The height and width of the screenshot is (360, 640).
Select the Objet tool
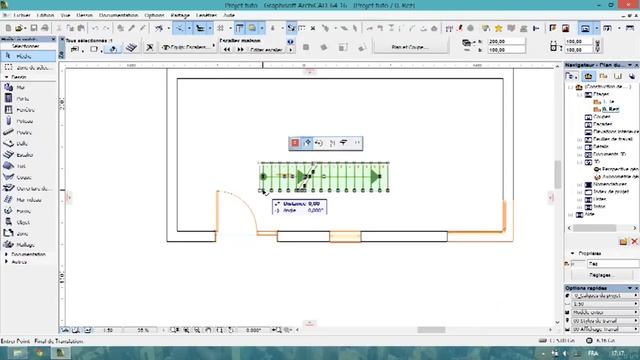point(28,222)
